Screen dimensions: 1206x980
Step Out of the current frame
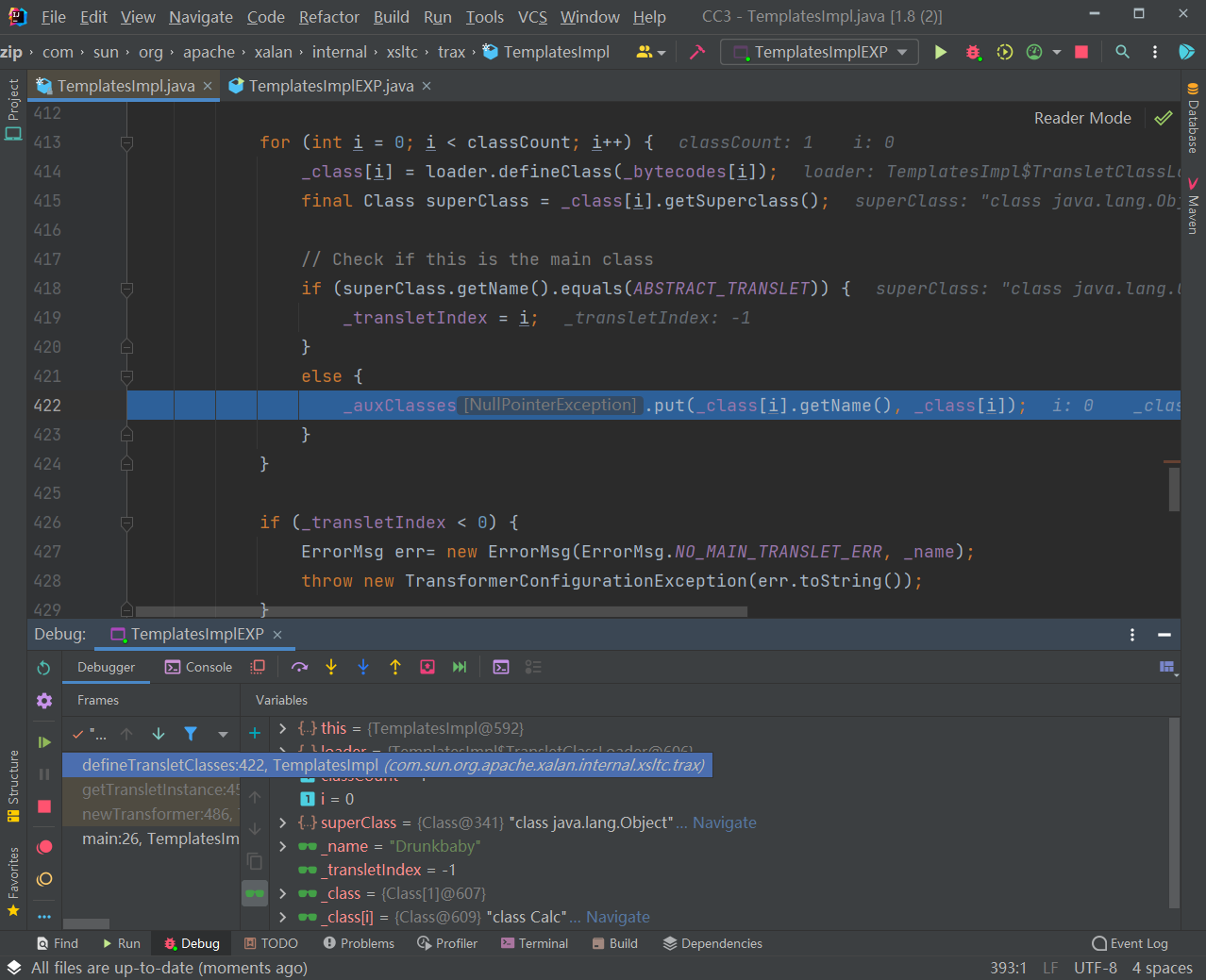click(x=395, y=667)
